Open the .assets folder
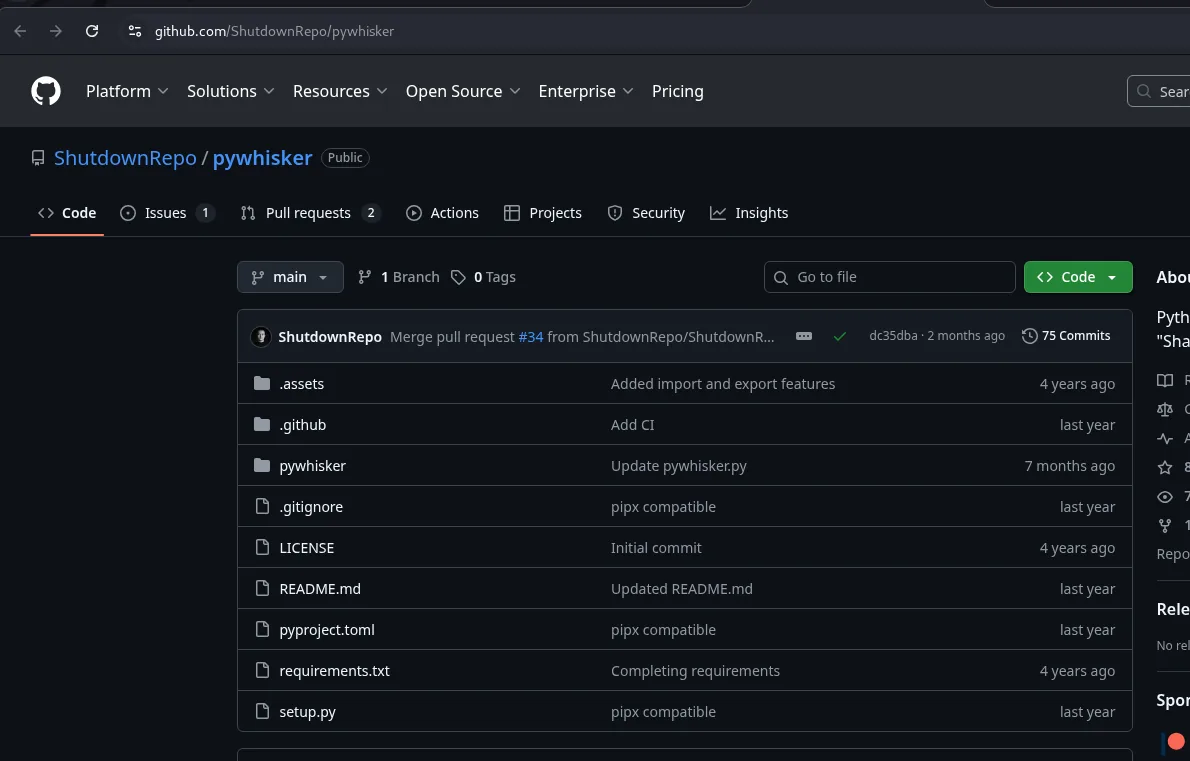1190x761 pixels. [301, 384]
